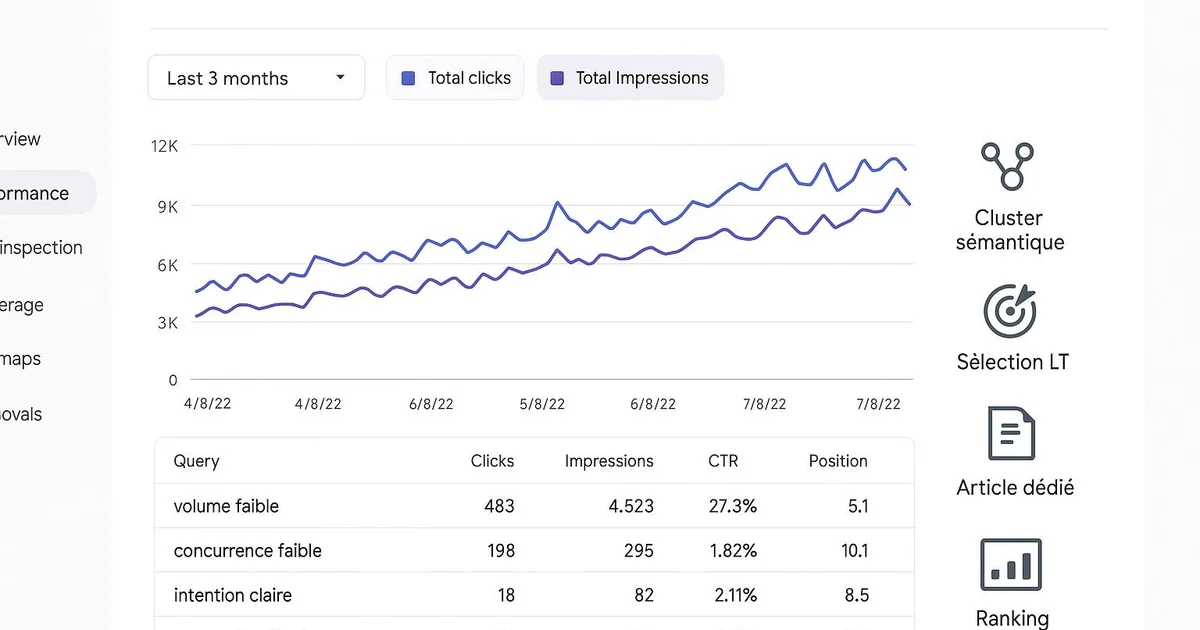This screenshot has height=630, width=1200.
Task: Click the 82 impressions value
Action: click(x=644, y=595)
